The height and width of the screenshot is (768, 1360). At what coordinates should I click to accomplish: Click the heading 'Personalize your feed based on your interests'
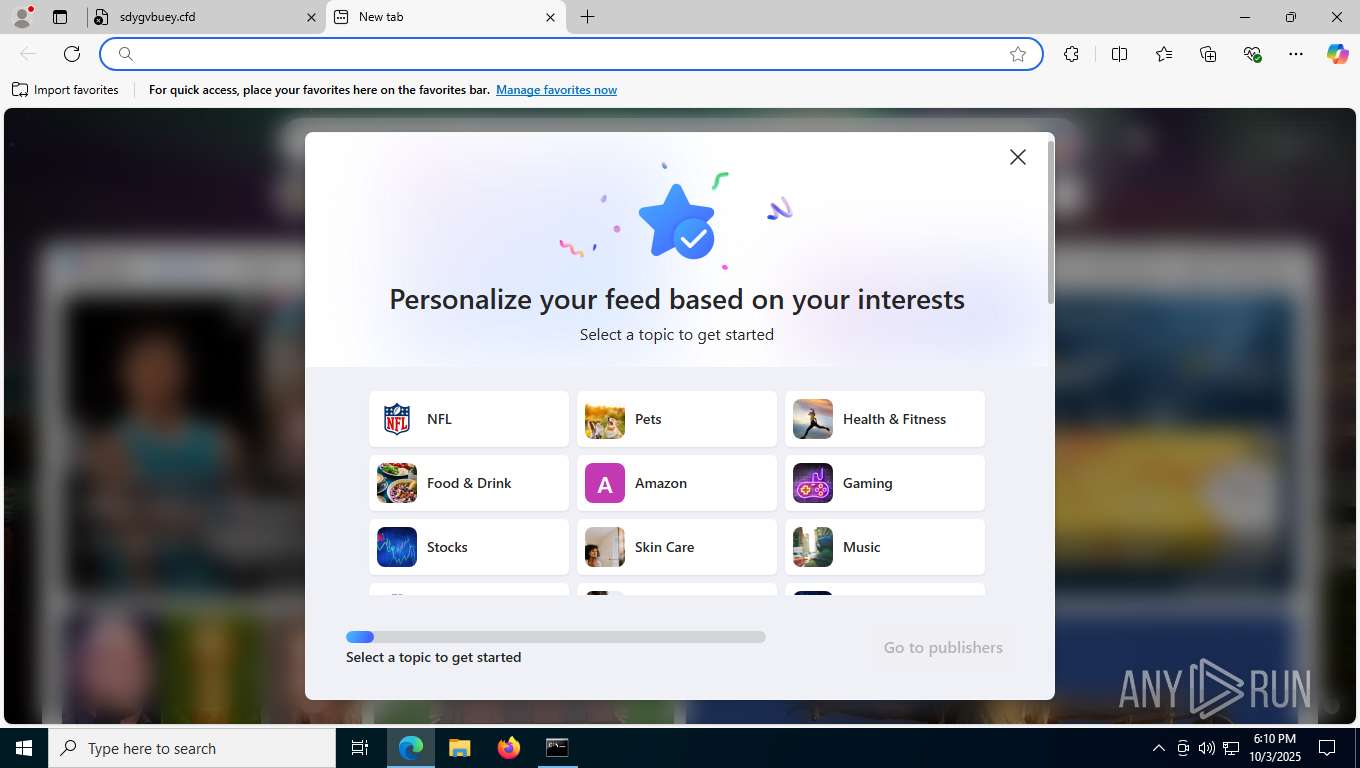[677, 299]
